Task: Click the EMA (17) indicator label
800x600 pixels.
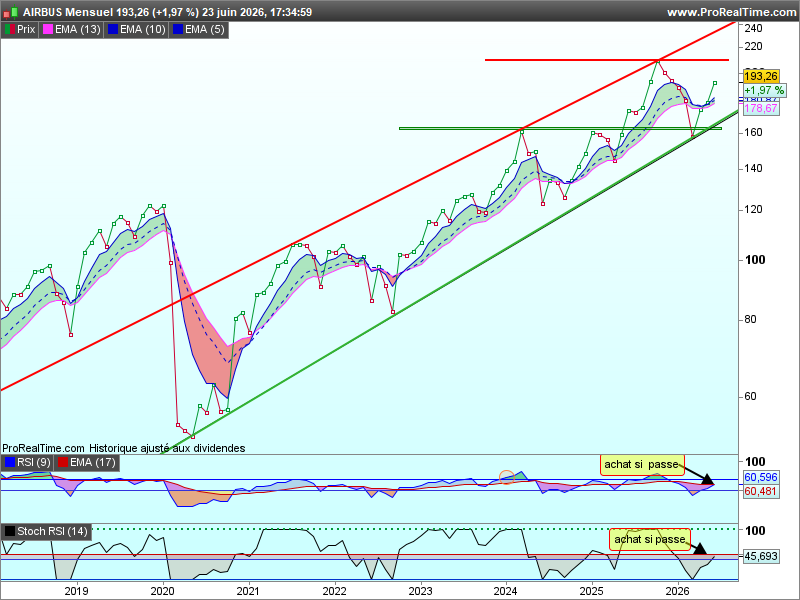Action: click(x=93, y=462)
